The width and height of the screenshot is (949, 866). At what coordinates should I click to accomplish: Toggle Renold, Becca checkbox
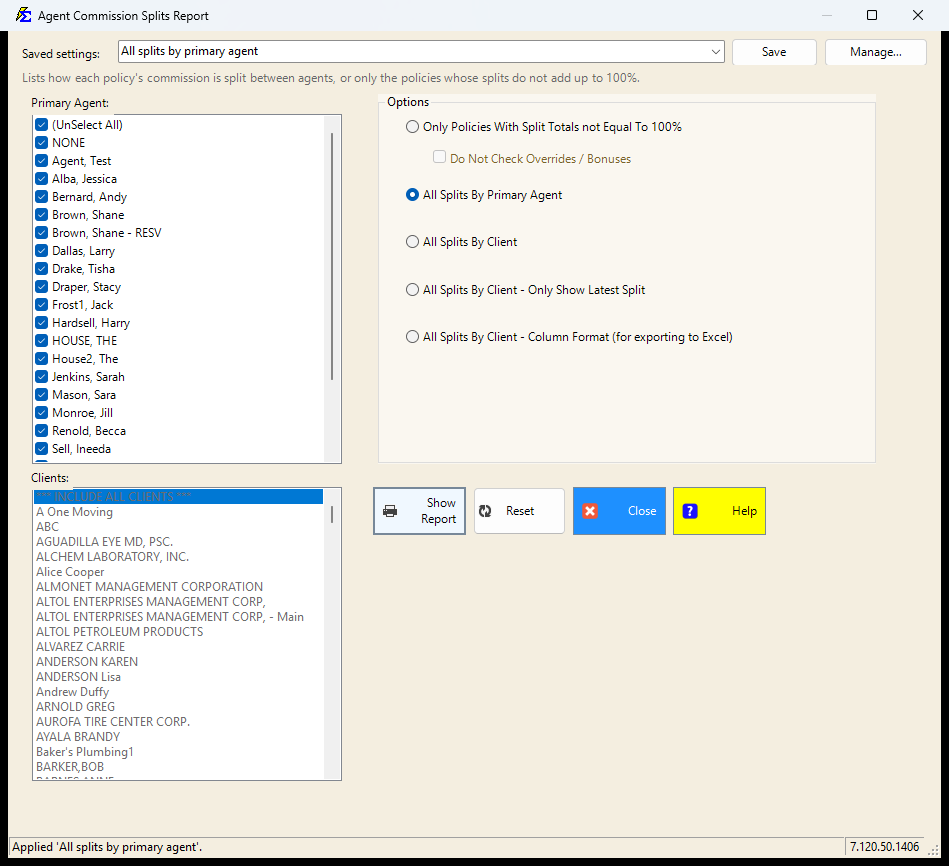[41, 431]
